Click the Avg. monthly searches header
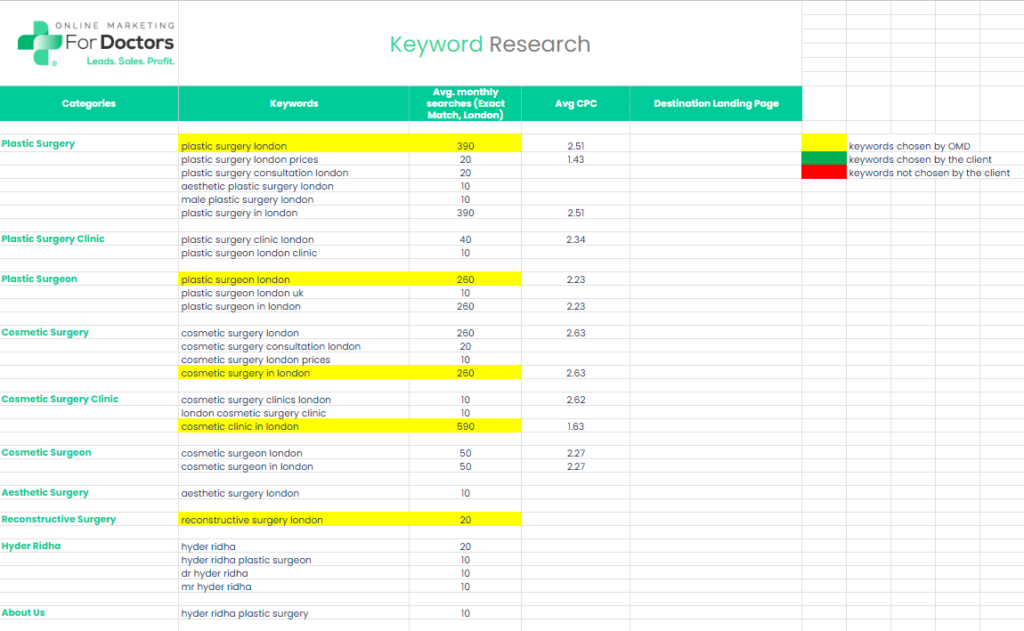 [466, 103]
